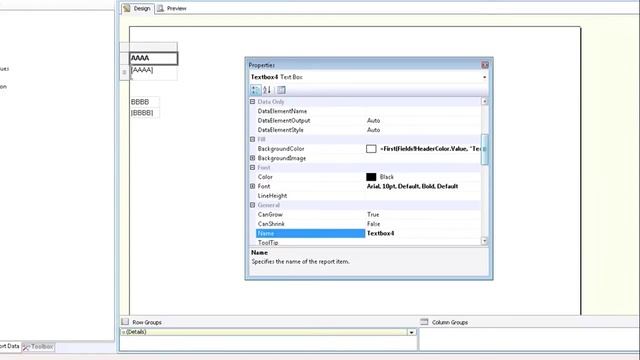Select the highlighted Name property
The width and height of the screenshot is (640, 360).
point(310,233)
